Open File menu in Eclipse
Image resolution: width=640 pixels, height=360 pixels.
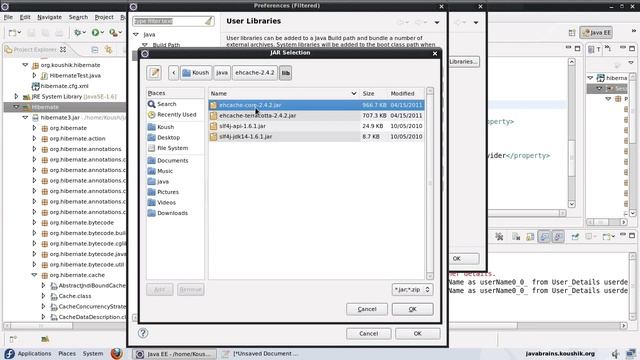click(x=8, y=17)
